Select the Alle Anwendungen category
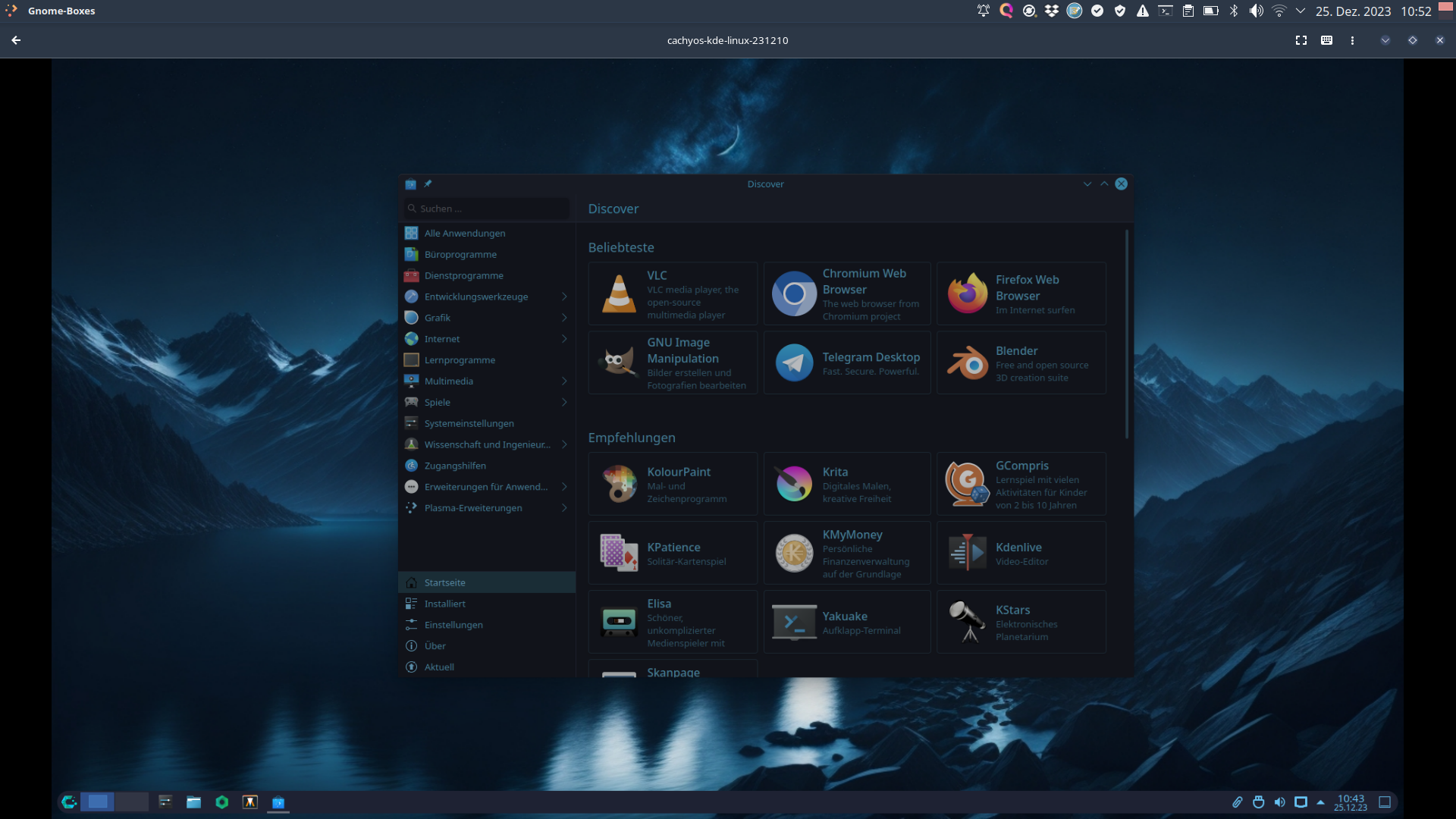The width and height of the screenshot is (1456, 819). [464, 234]
